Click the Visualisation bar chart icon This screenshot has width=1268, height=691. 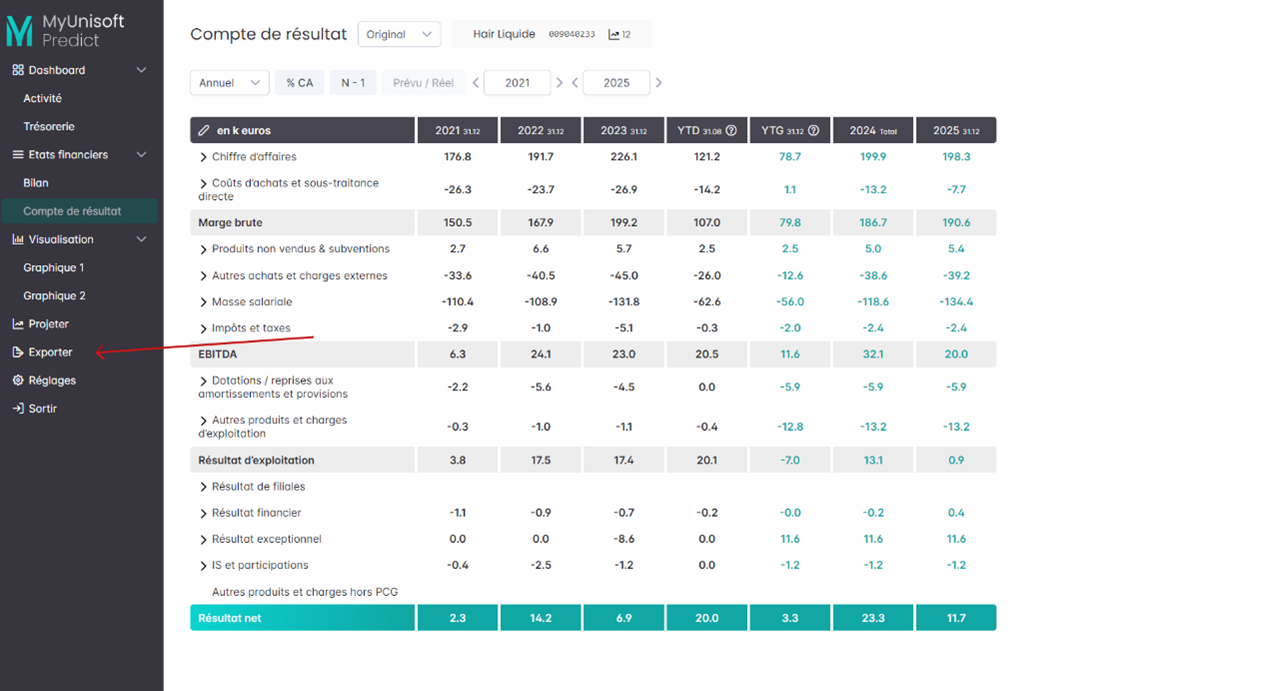[18, 240]
